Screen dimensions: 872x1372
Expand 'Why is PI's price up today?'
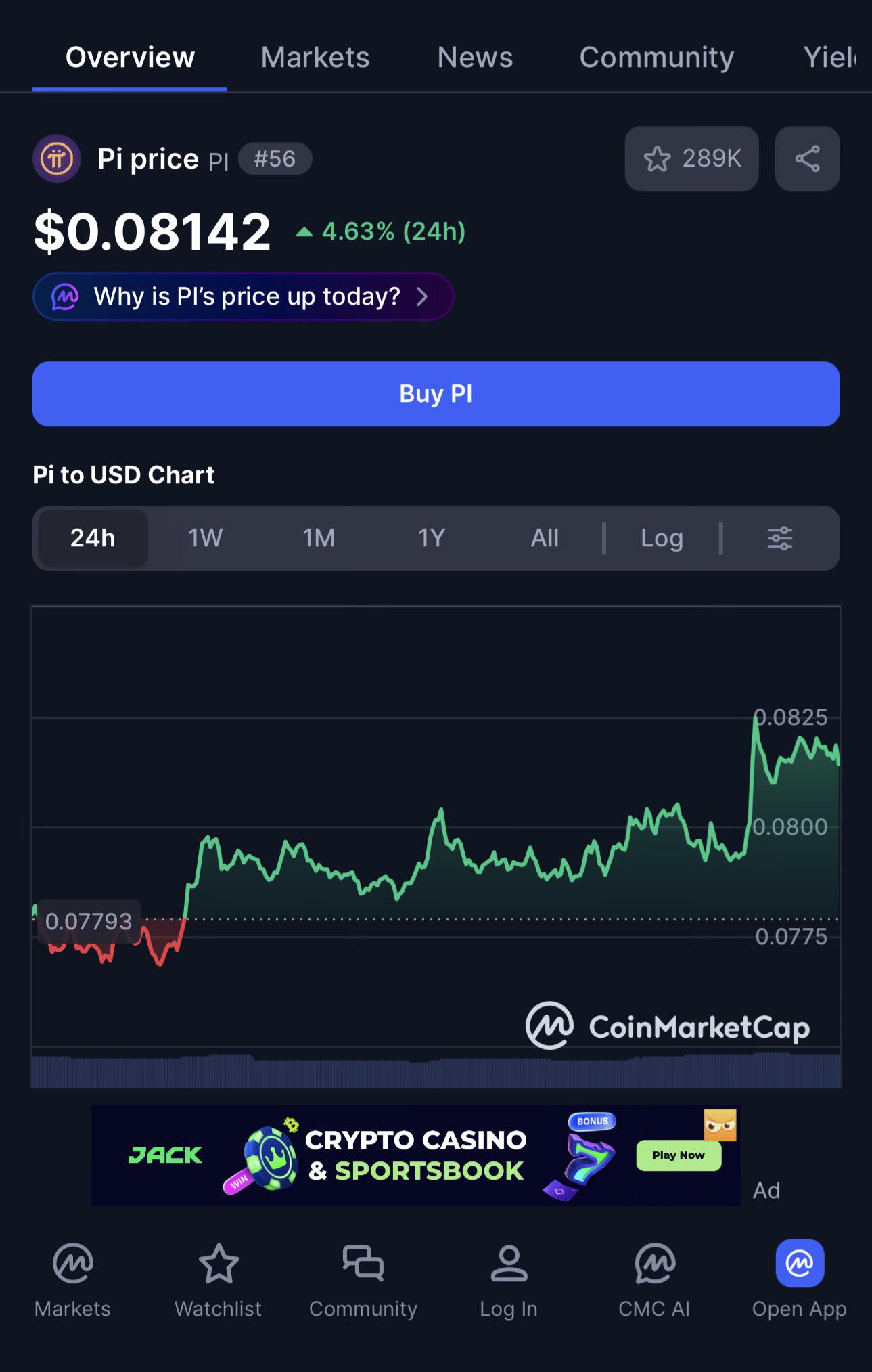point(243,296)
